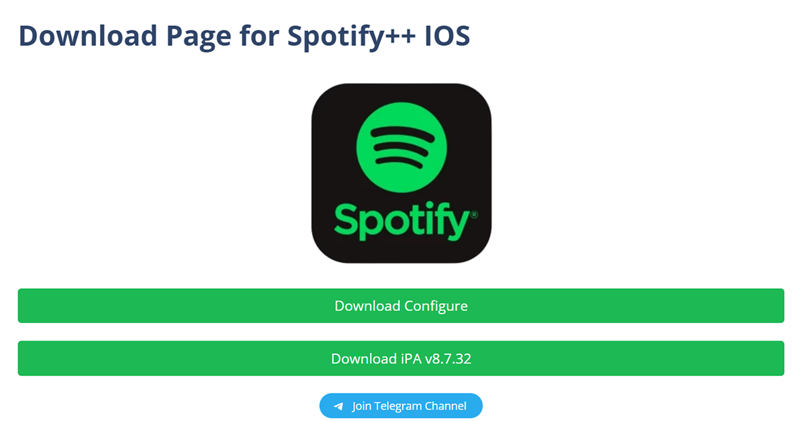Click the "Configure" text on green button
This screenshot has height=421, width=800.
pyautogui.click(x=436, y=306)
